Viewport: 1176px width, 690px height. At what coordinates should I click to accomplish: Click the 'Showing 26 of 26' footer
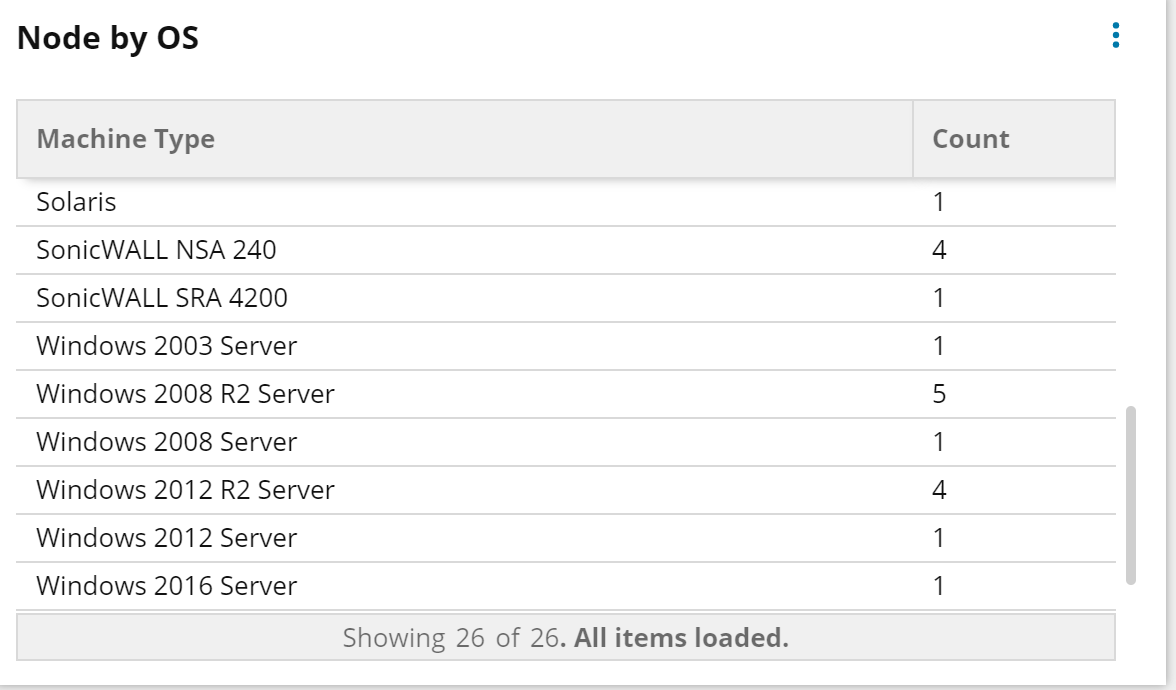pyautogui.click(x=566, y=638)
